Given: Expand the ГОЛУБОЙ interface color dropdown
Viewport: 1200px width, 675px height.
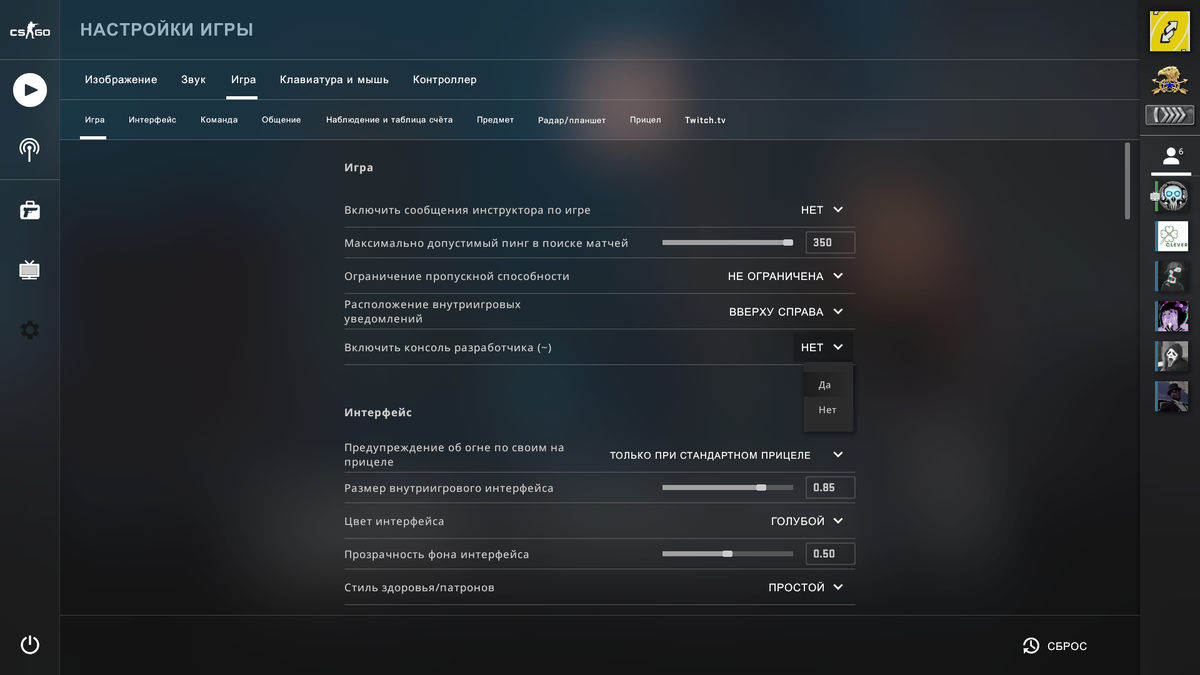Looking at the screenshot, I should [807, 521].
